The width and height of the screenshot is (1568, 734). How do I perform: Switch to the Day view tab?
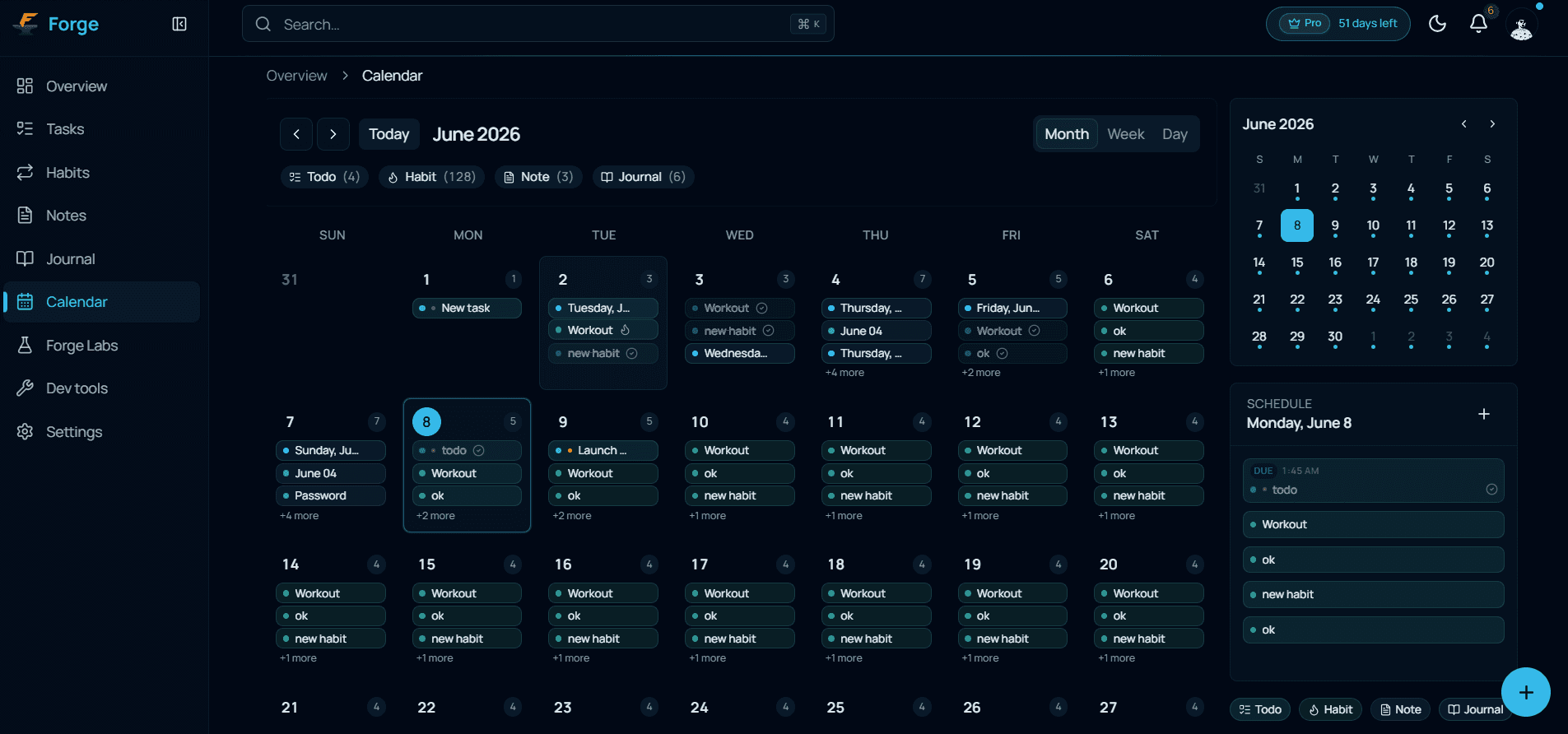[x=1175, y=134]
